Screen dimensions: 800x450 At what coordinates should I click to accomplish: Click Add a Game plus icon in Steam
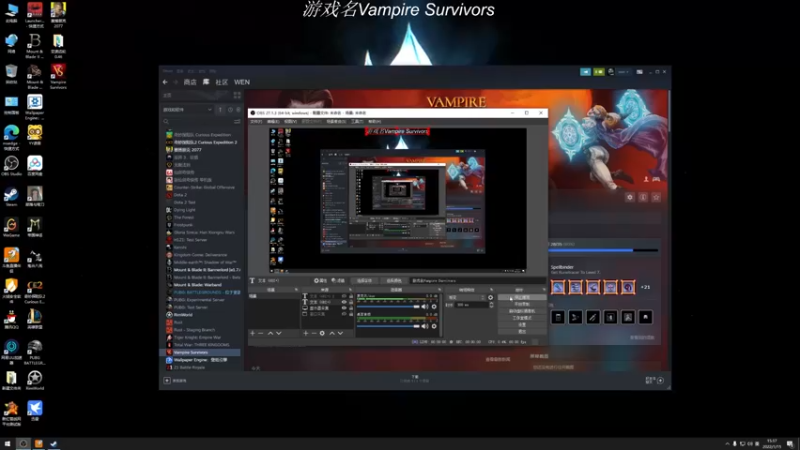[167, 381]
